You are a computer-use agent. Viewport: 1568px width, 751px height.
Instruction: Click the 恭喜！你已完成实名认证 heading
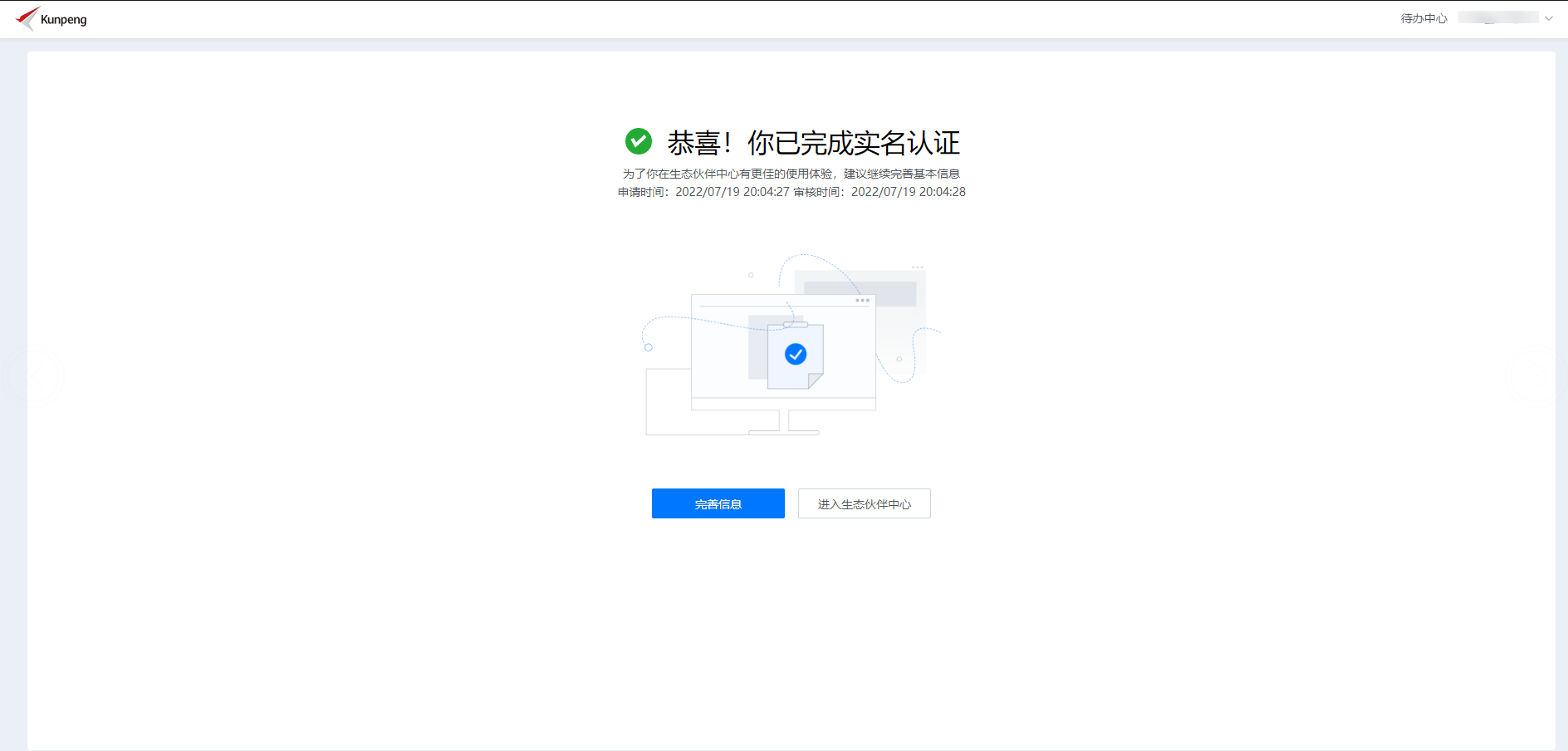click(814, 143)
